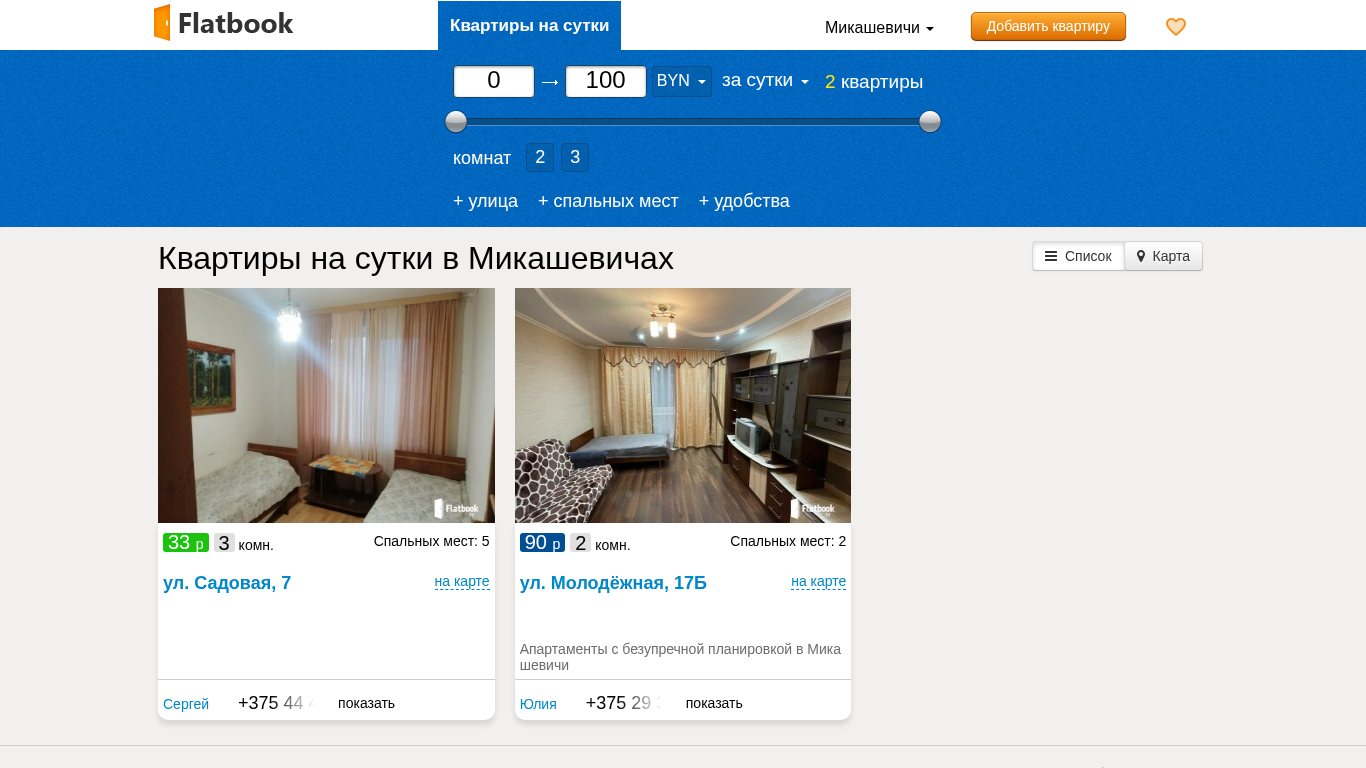Click на карте for ул. Садовая, 7
The height and width of the screenshot is (768, 1366).
462,582
